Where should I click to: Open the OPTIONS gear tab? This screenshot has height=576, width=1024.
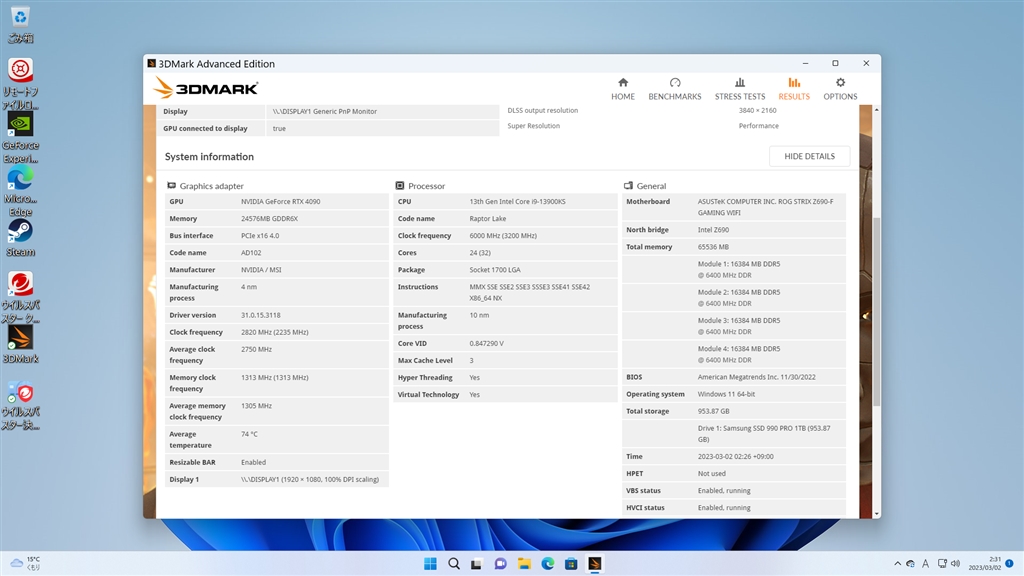840,89
